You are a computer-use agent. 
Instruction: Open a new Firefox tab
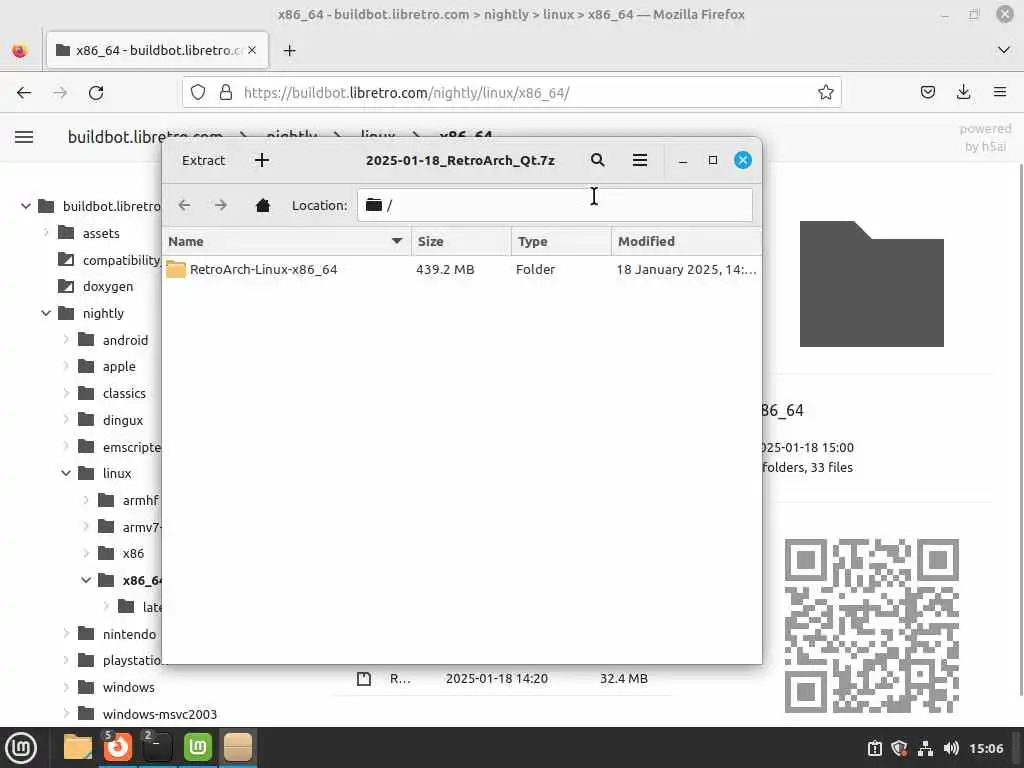(x=289, y=50)
